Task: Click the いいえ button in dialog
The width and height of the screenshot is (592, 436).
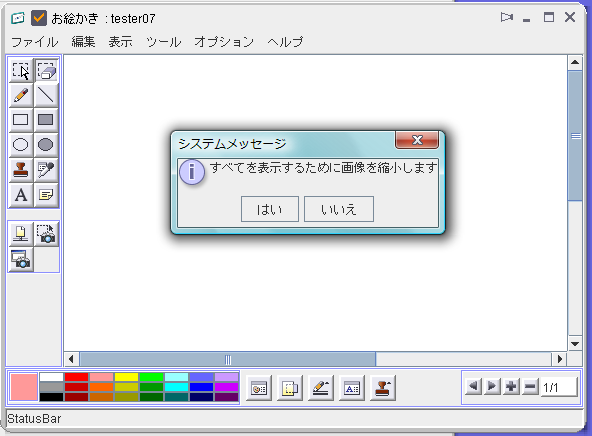Action: (339, 209)
